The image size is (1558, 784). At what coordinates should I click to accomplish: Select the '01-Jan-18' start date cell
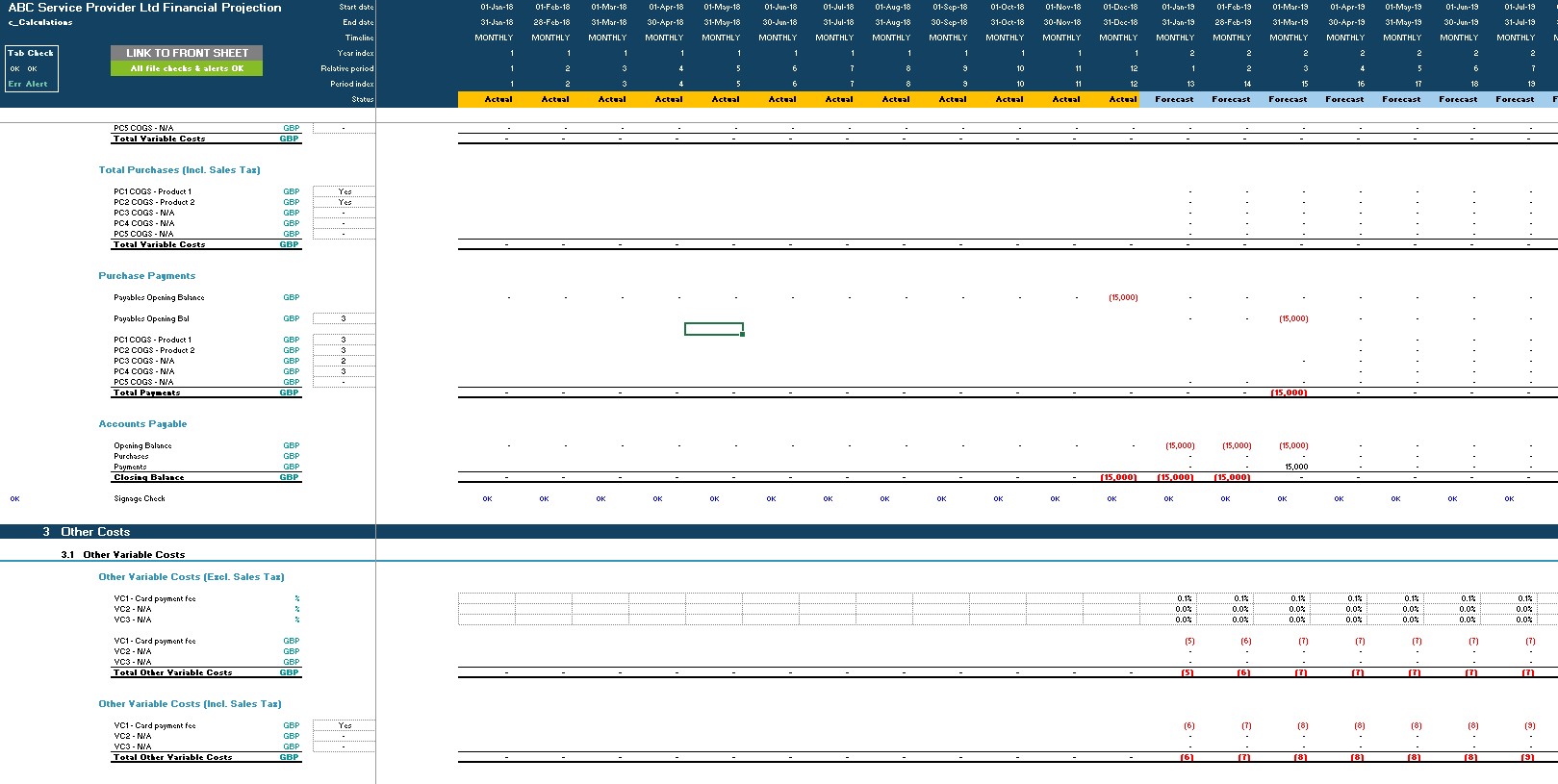(497, 7)
